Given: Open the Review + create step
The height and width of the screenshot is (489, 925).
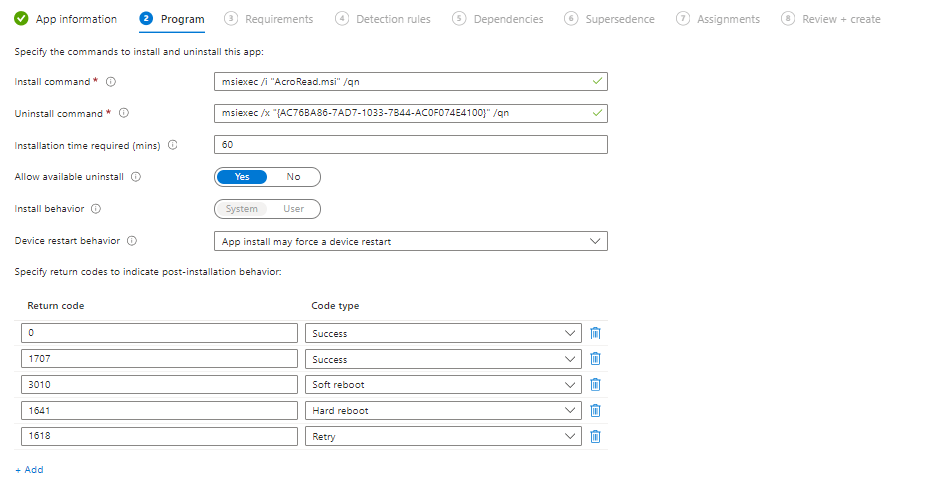Looking at the screenshot, I should click(x=831, y=19).
